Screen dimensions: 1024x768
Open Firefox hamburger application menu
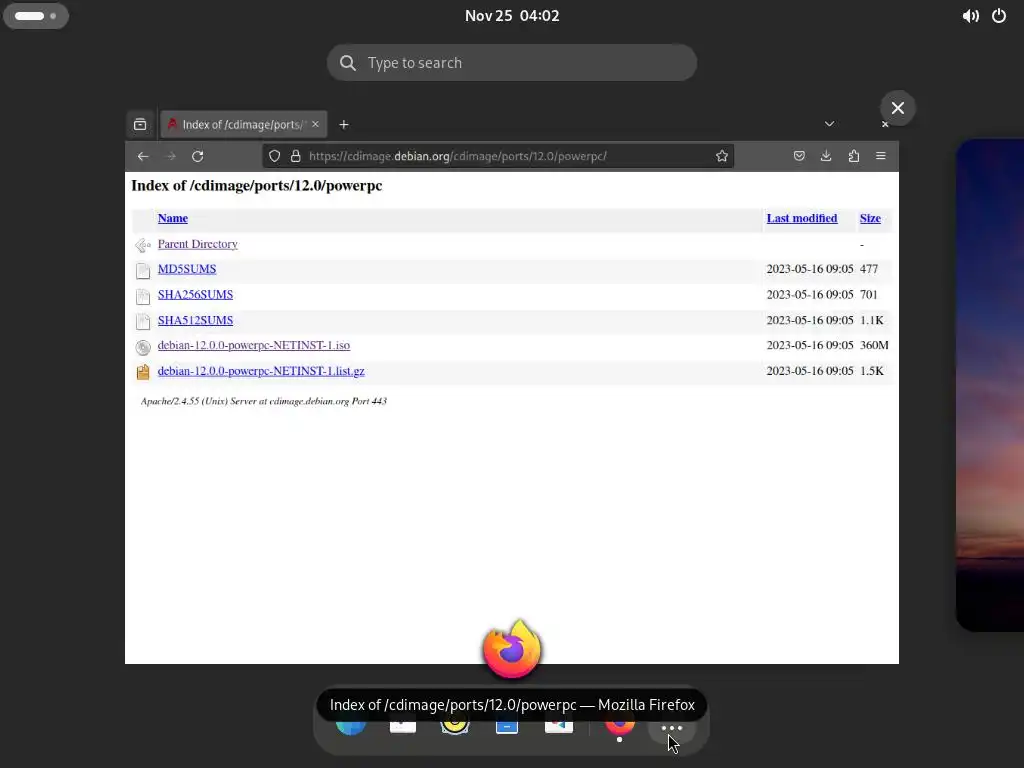point(881,156)
